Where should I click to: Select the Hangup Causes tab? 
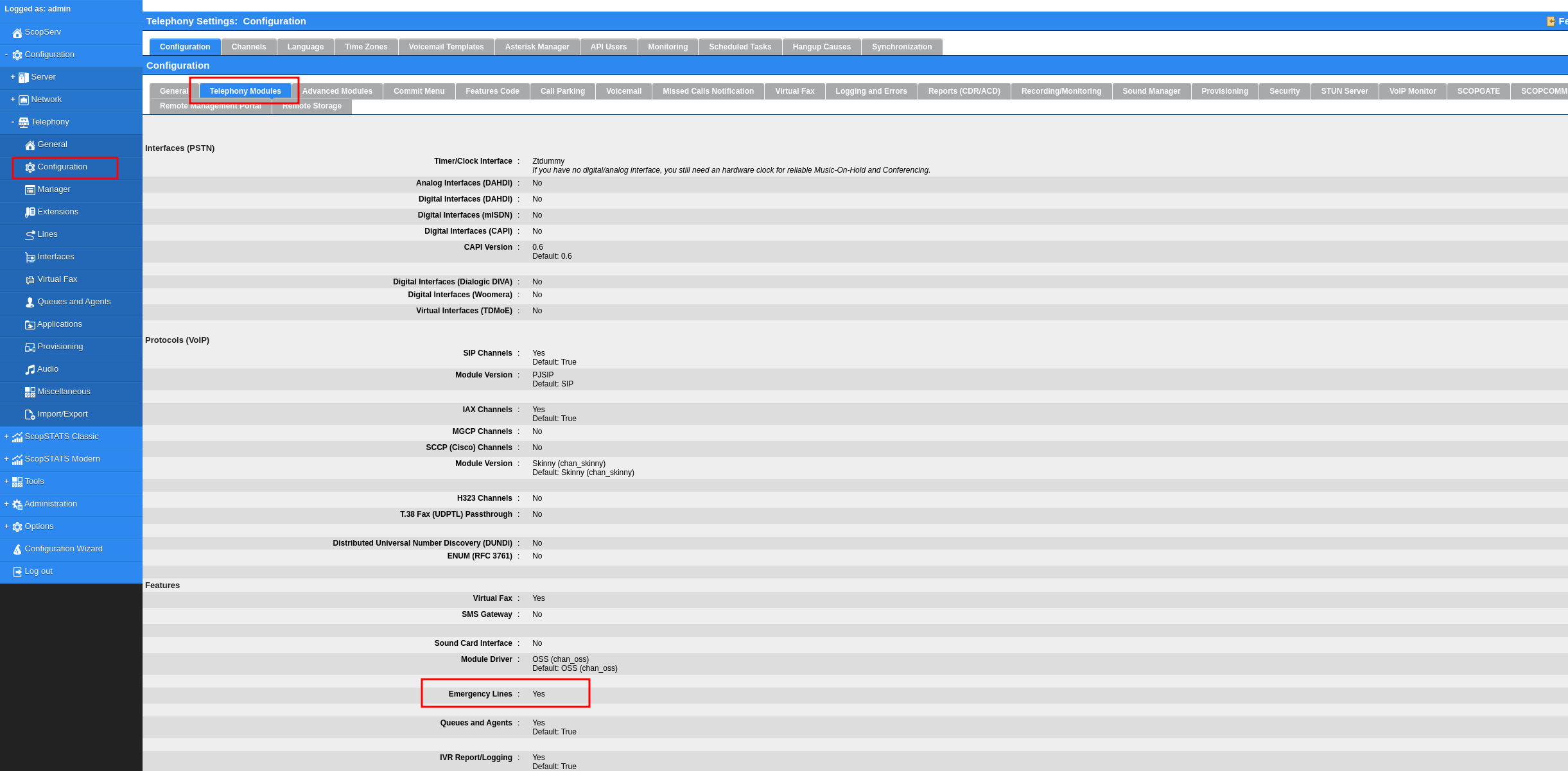coord(822,47)
